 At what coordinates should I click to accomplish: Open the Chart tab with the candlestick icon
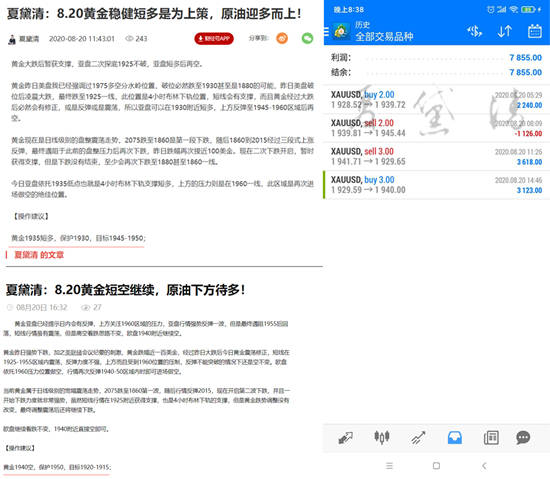(382, 437)
